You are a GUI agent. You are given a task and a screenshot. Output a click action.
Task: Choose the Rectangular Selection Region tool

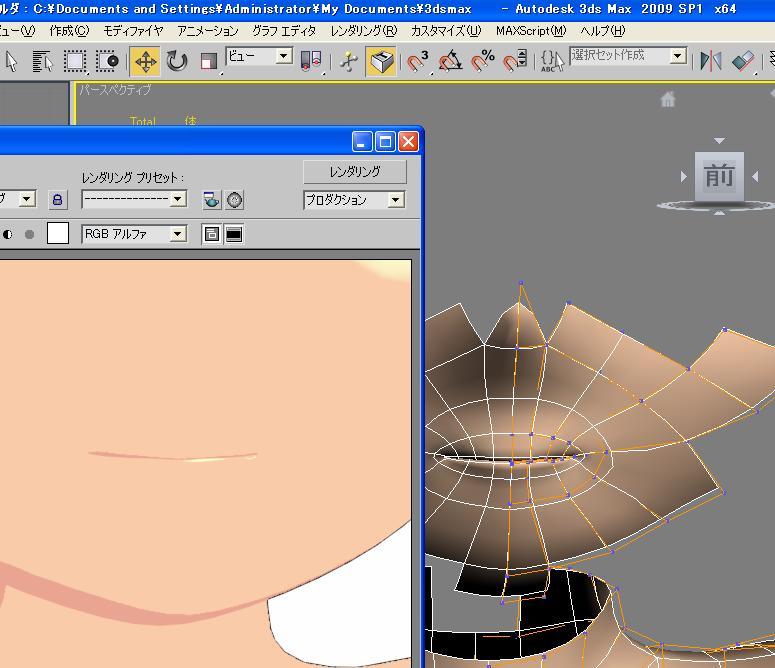[x=75, y=62]
